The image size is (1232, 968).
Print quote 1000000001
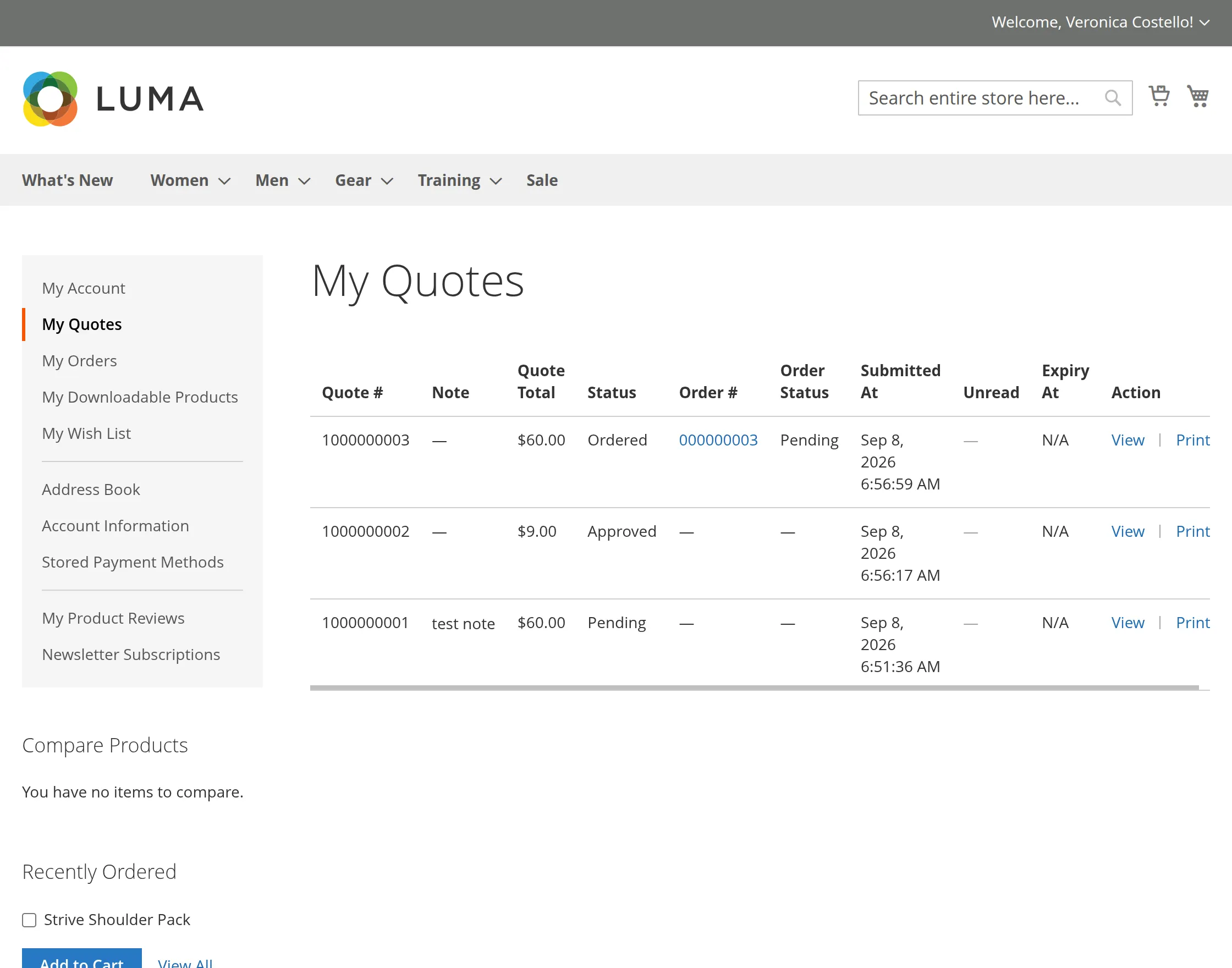(1193, 622)
